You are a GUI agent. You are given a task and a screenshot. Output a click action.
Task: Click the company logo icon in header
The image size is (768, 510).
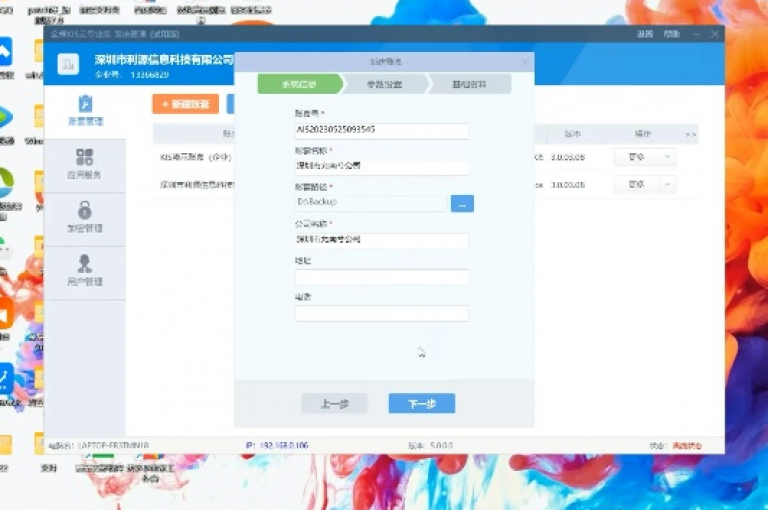(68, 64)
